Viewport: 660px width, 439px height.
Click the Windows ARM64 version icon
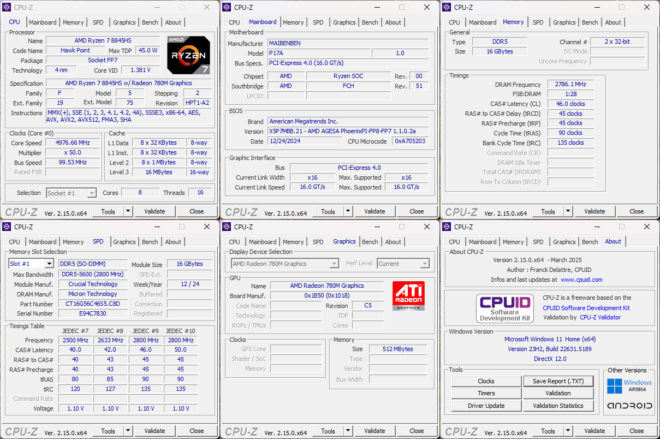pos(629,385)
